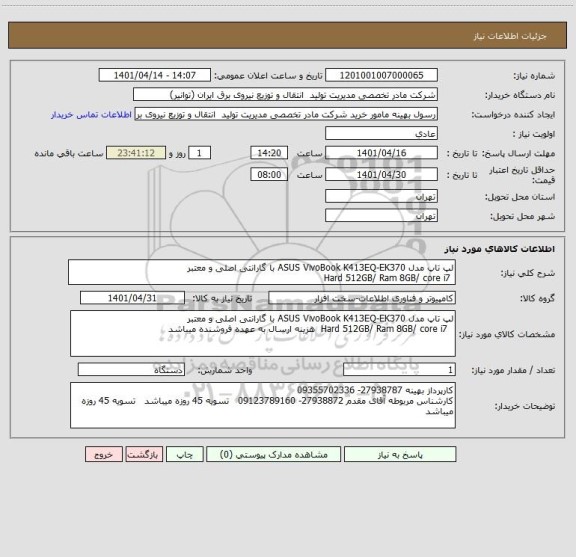Click the توضیحات خریدار label

click(x=525, y=406)
